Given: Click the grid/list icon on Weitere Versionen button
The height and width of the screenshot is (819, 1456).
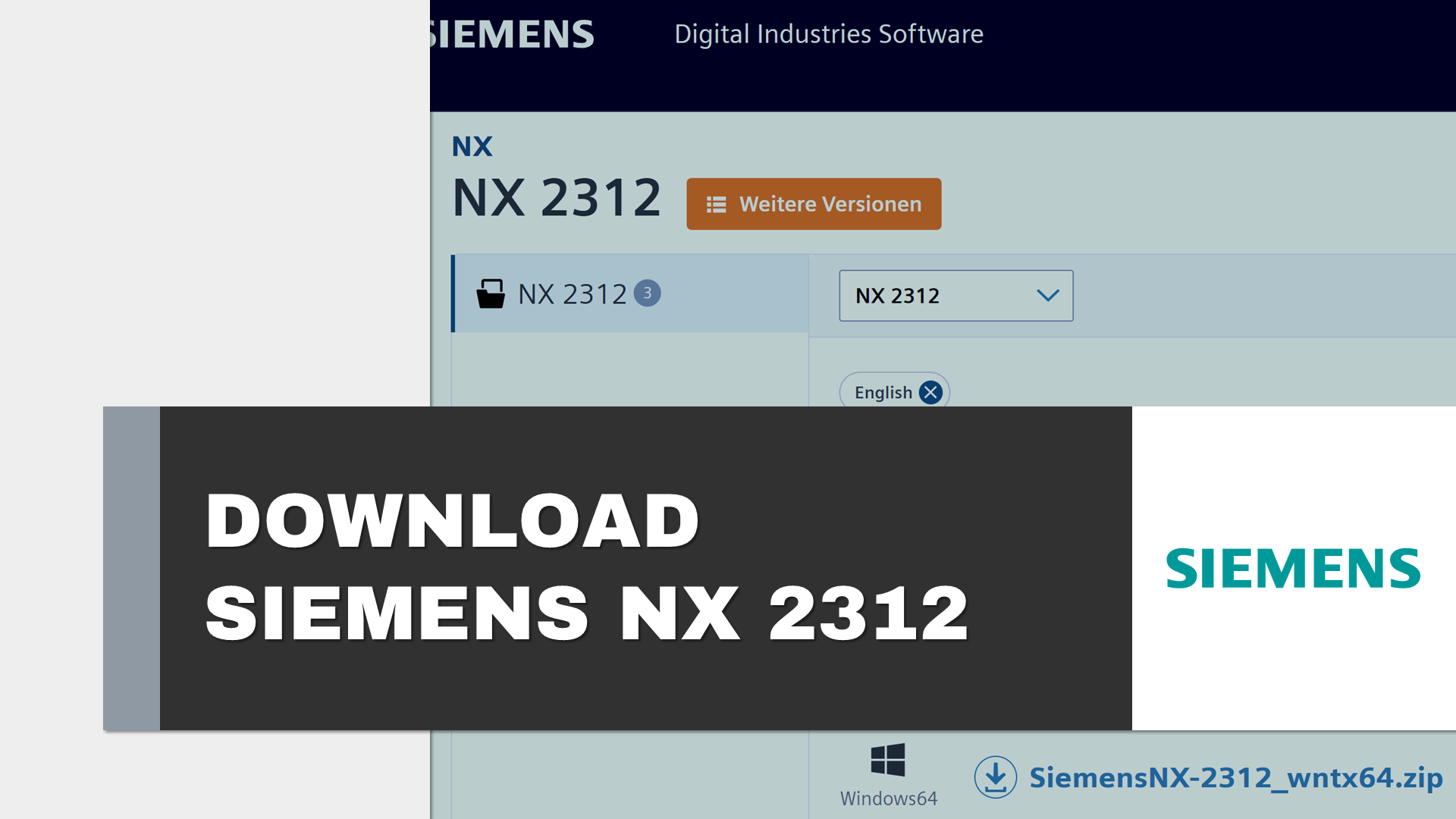Looking at the screenshot, I should (714, 204).
